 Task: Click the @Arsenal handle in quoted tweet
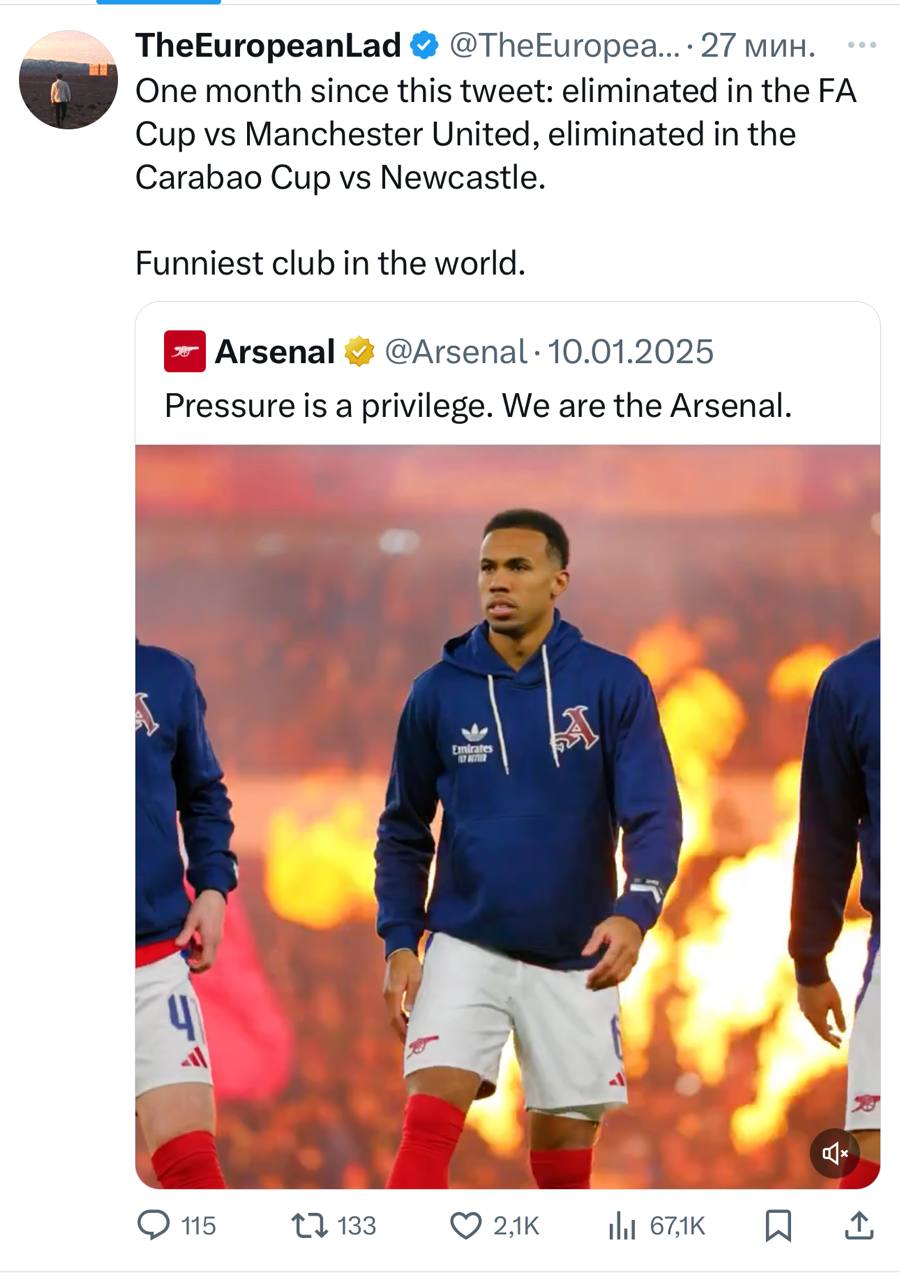click(455, 351)
